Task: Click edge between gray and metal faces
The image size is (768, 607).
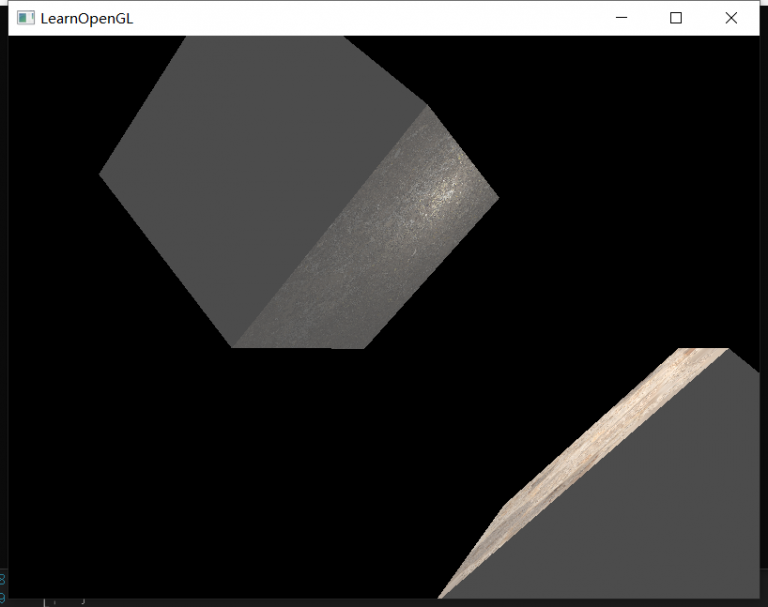Action: pos(330,227)
